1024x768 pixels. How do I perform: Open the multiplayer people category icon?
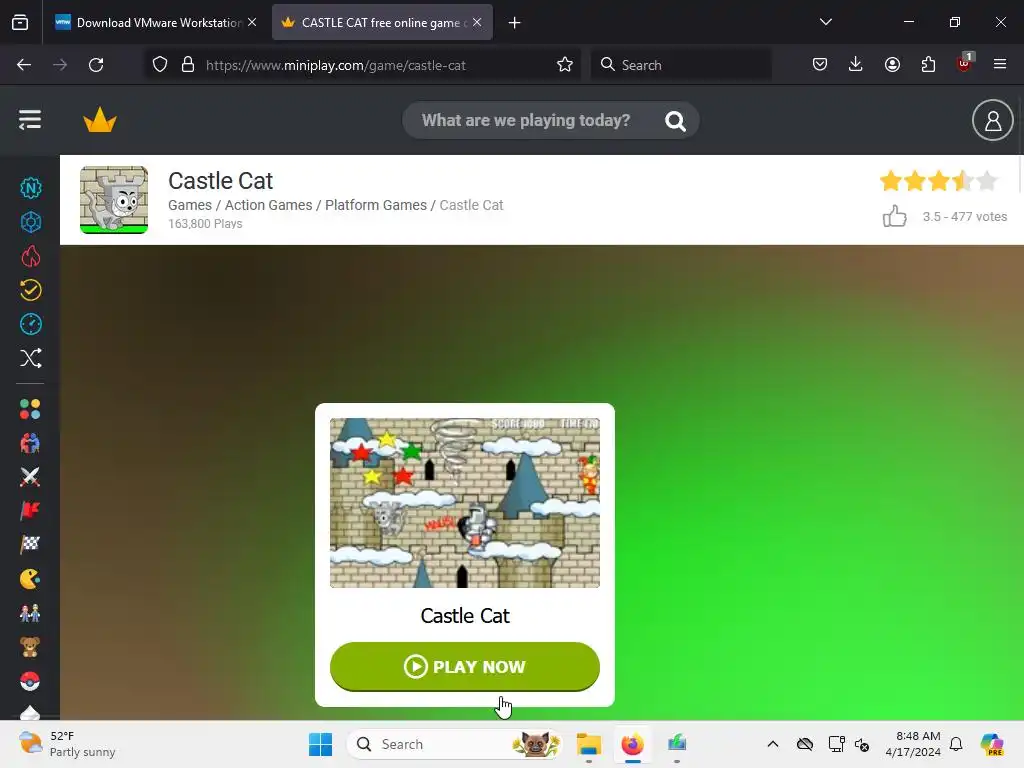pyautogui.click(x=30, y=443)
